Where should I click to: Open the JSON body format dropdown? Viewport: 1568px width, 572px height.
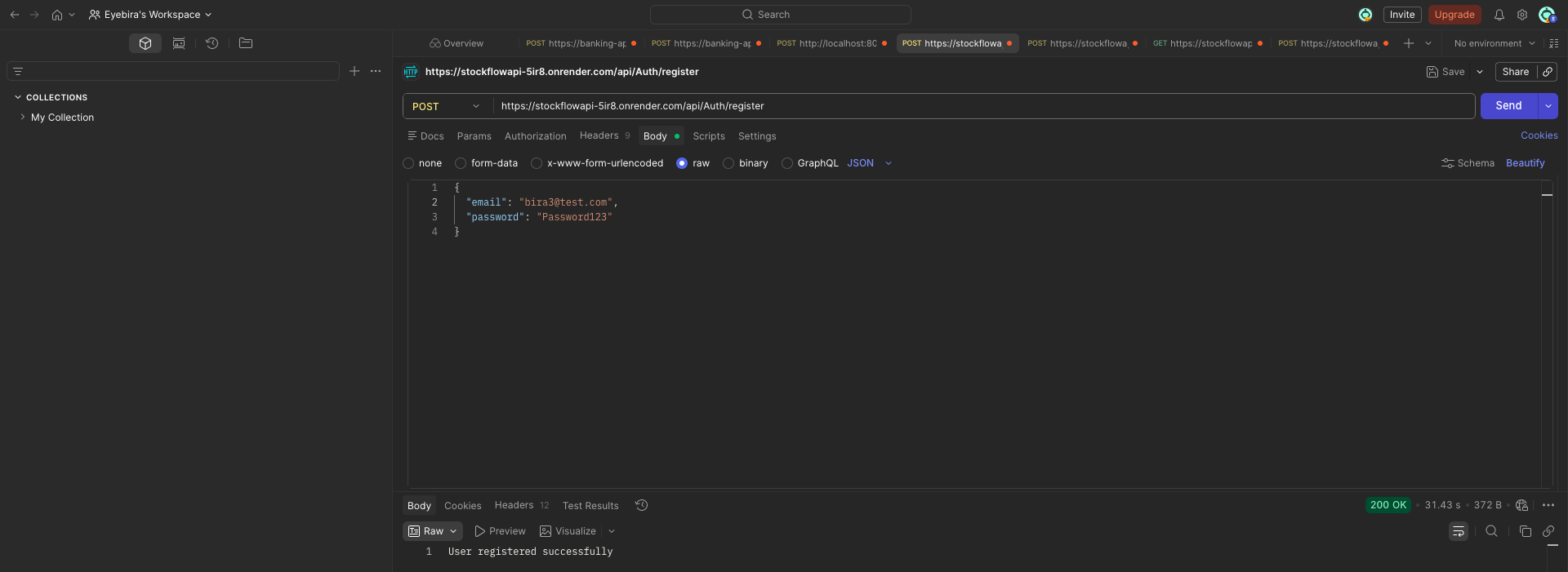[x=870, y=163]
